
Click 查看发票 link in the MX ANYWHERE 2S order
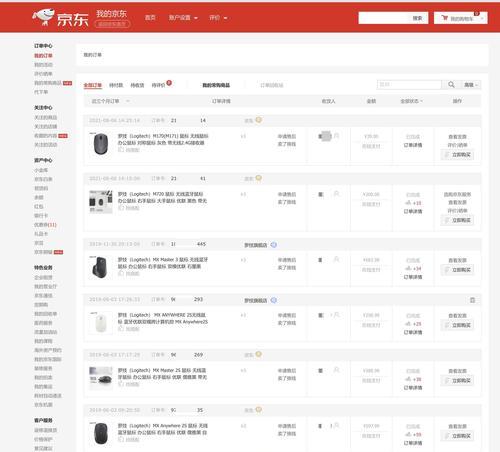[457, 315]
